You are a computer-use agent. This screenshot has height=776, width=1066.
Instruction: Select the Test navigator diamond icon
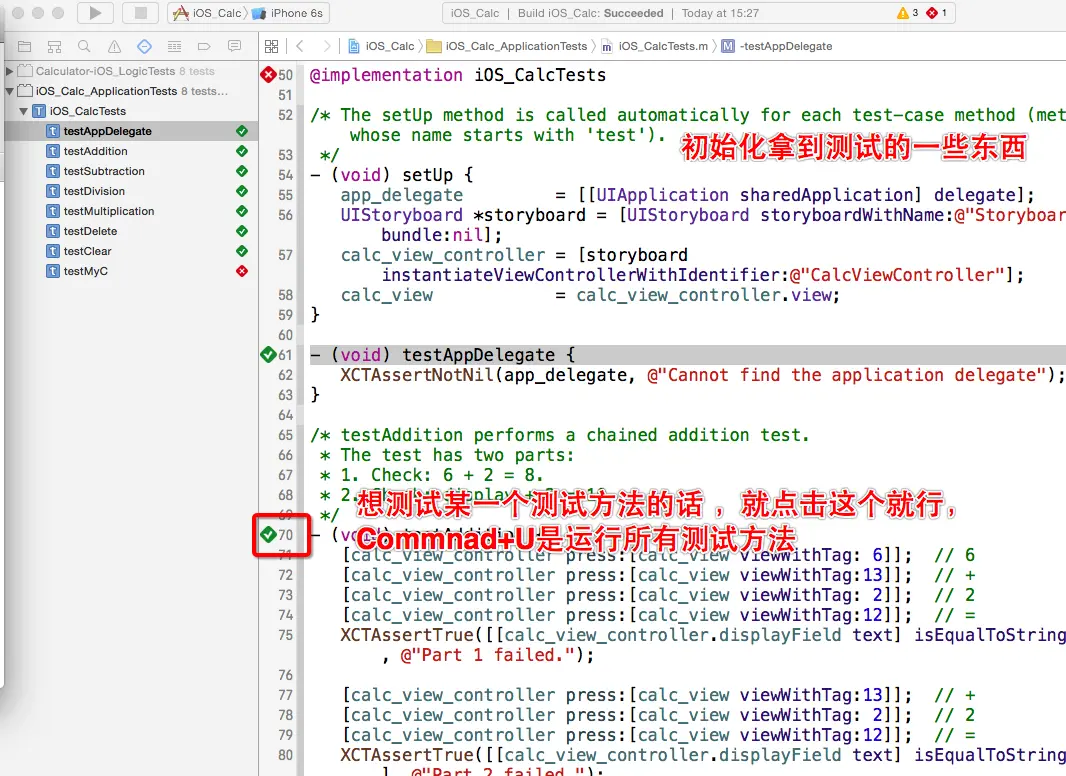144,46
